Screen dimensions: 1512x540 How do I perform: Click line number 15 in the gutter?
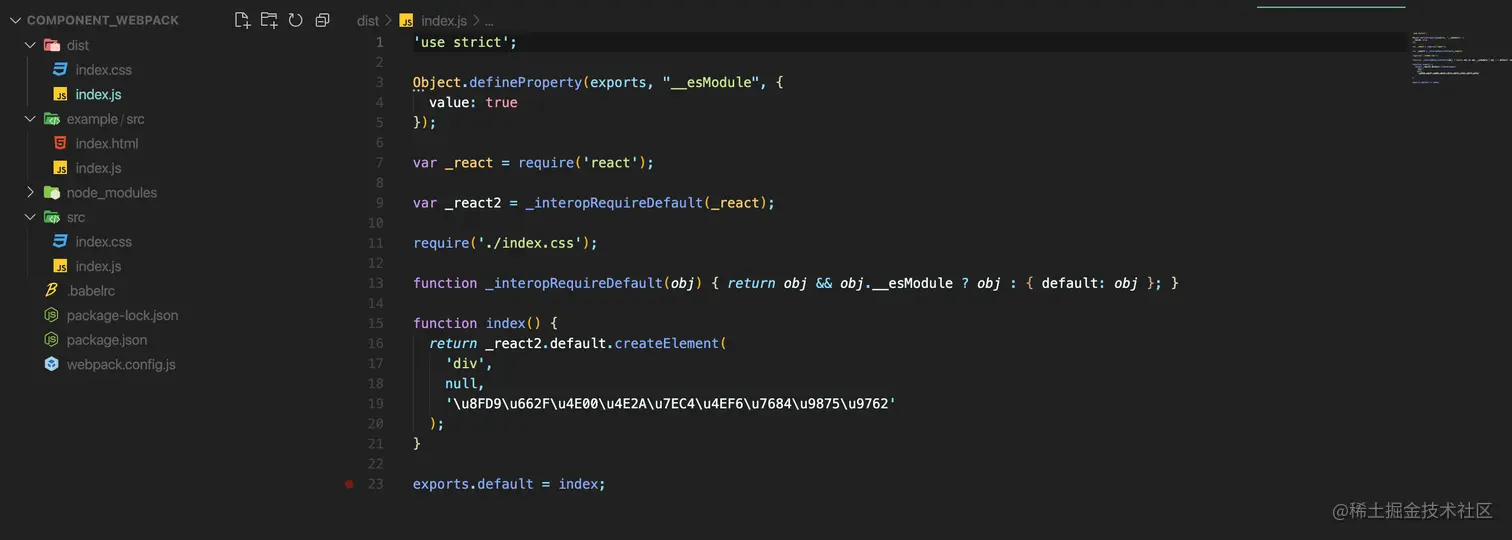pos(376,323)
